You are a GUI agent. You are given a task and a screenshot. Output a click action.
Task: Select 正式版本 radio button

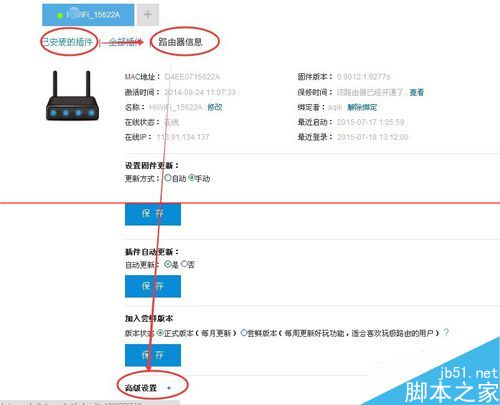(160, 333)
